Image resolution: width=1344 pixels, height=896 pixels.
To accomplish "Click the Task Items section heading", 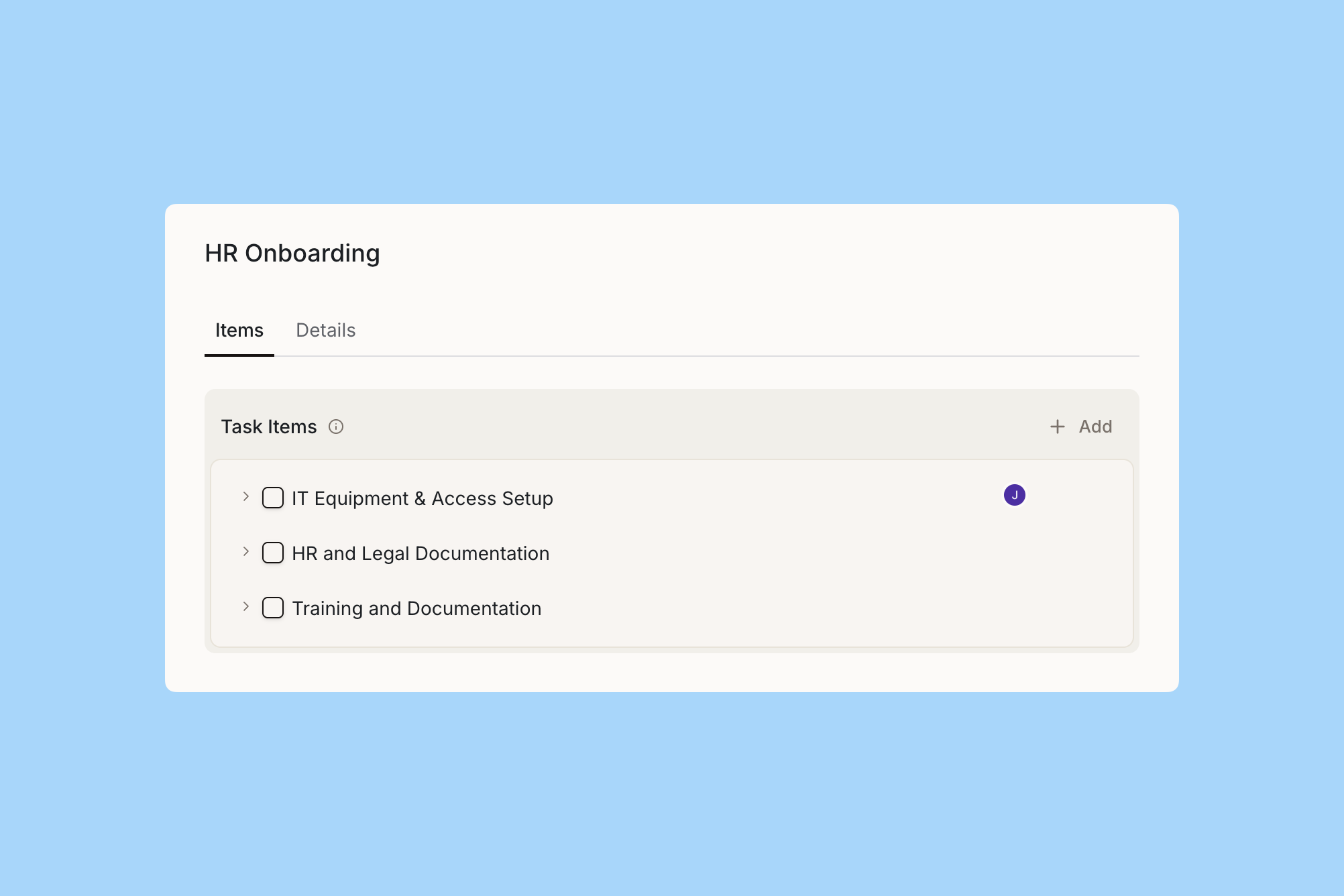I will pos(268,427).
